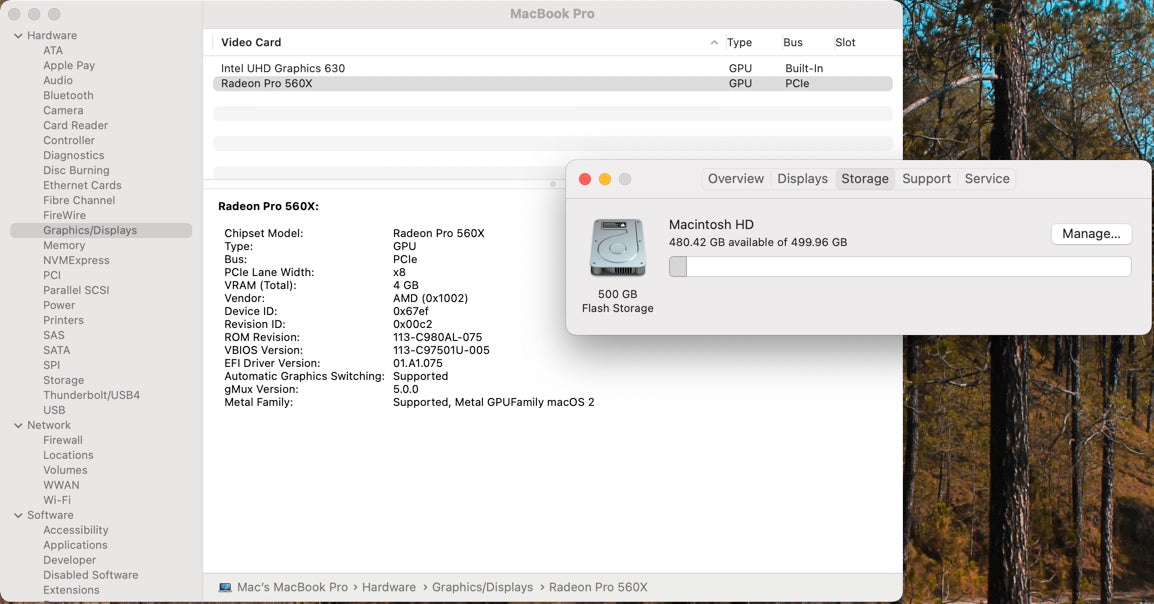Open Wi-Fi information in the sidebar
This screenshot has width=1154, height=604.
pyautogui.click(x=57, y=499)
